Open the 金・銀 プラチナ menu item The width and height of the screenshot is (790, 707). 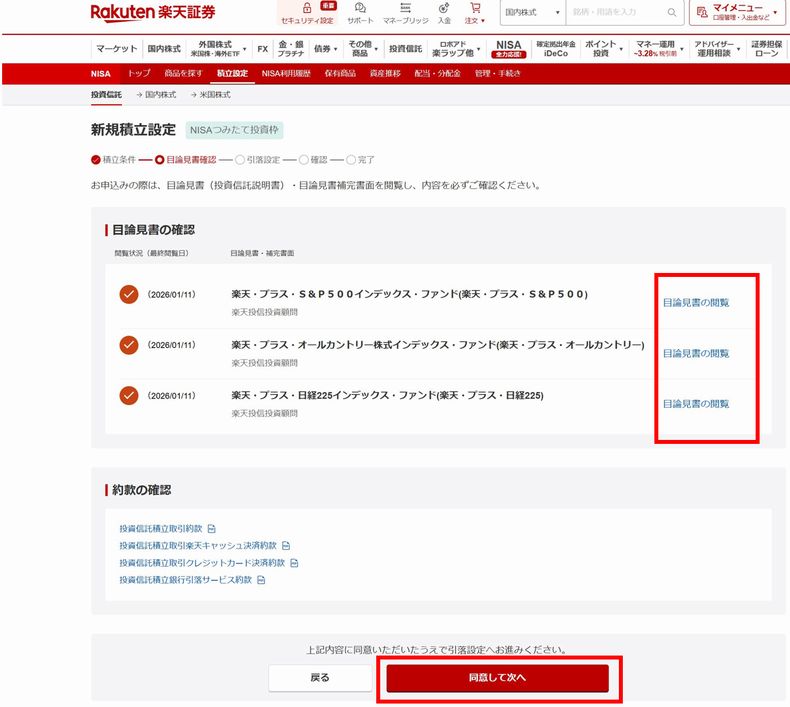coord(291,49)
